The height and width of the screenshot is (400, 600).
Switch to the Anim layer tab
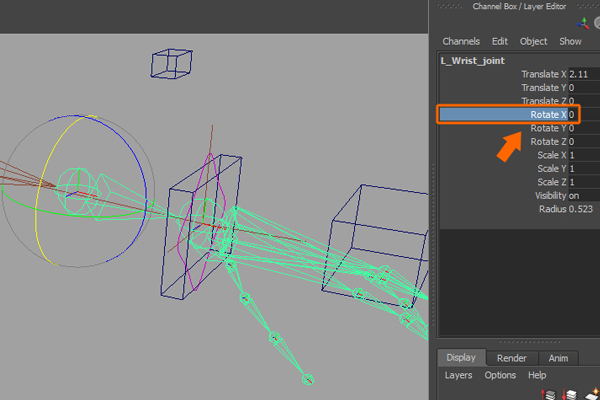pos(558,358)
